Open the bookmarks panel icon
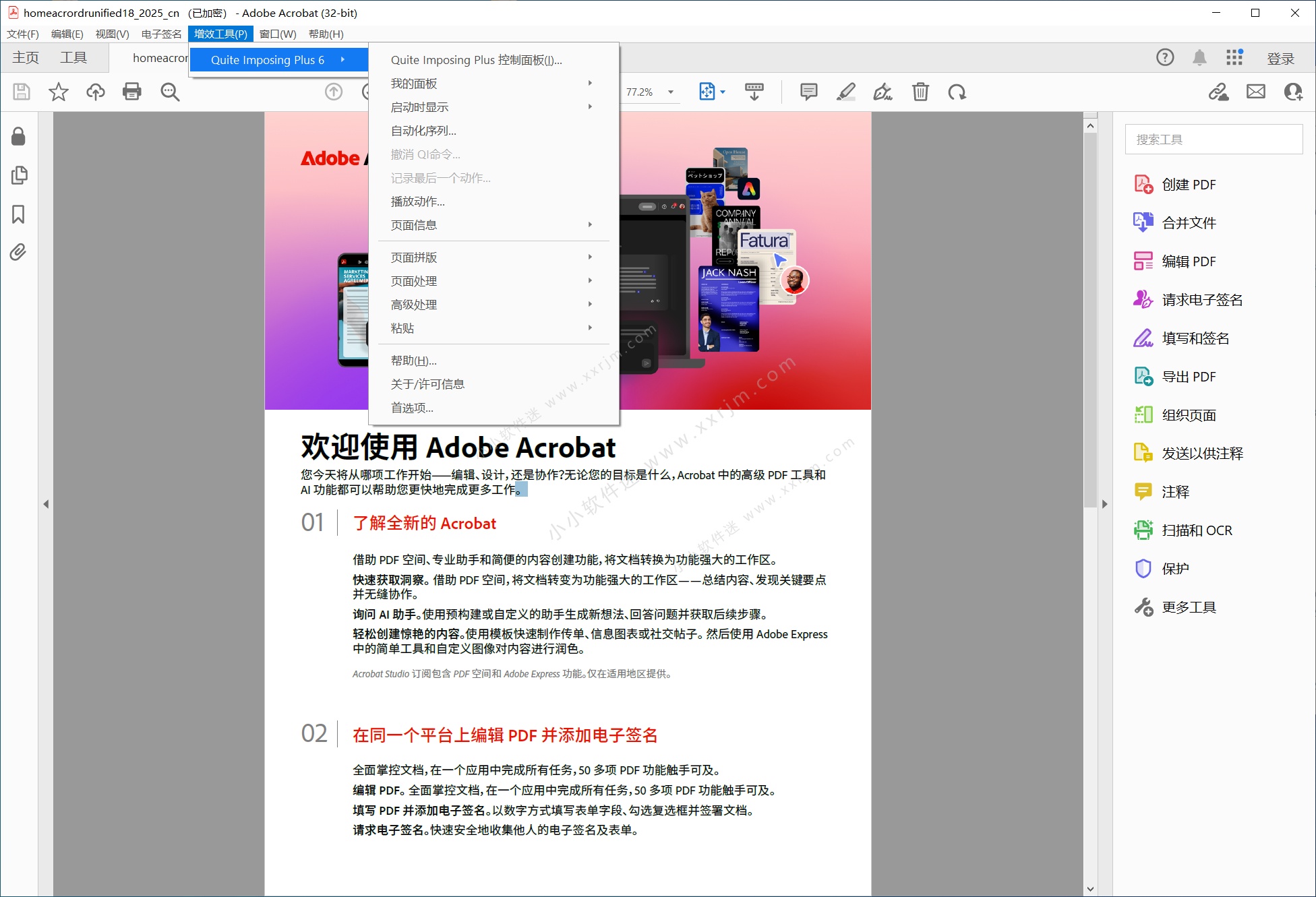 (x=18, y=214)
